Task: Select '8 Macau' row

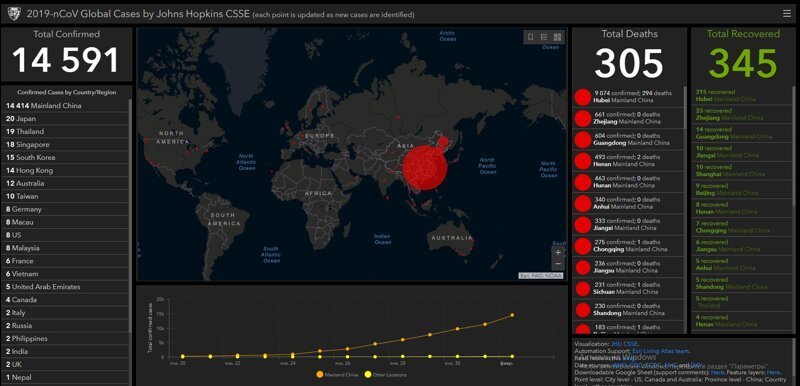Action: (x=65, y=222)
